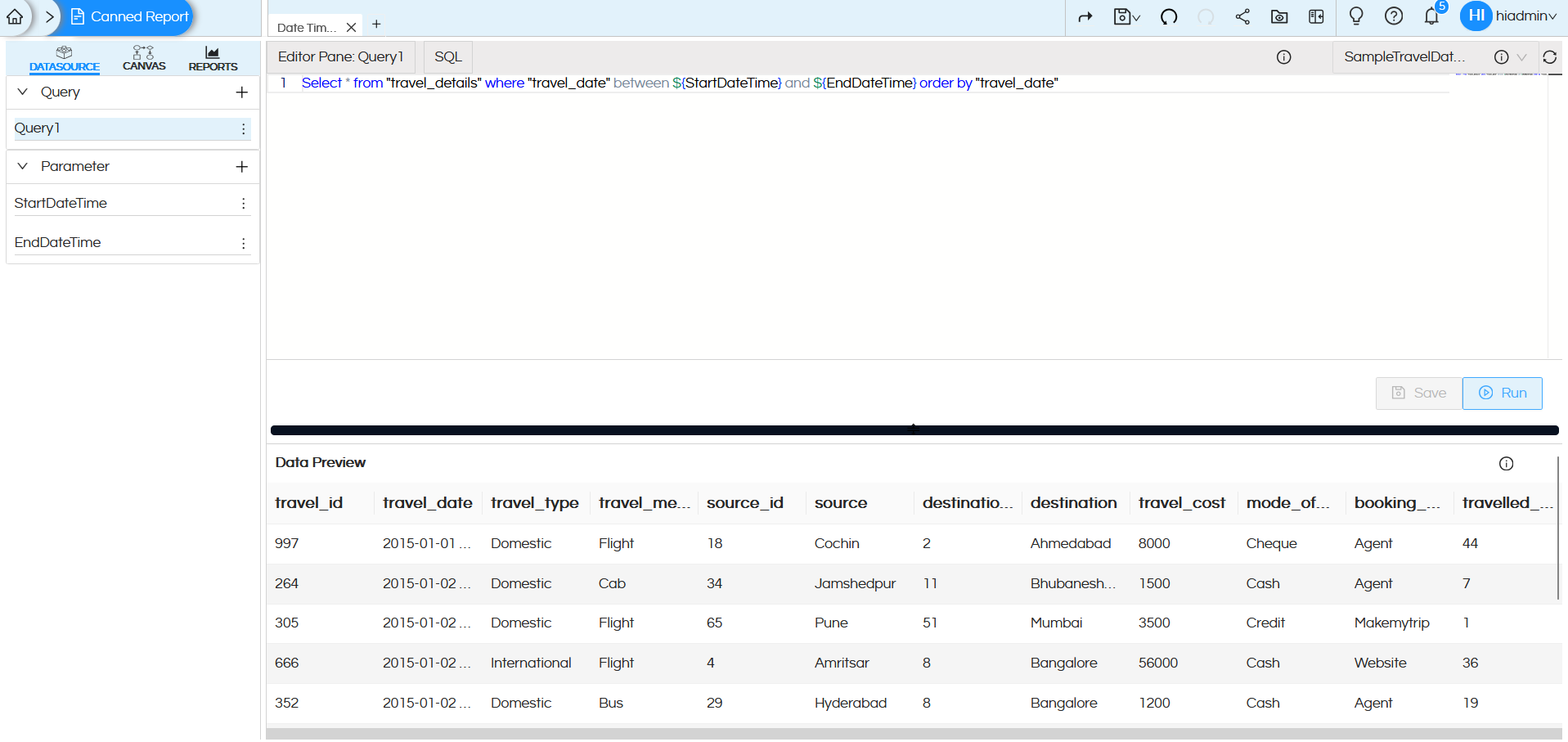Go home using the home icon

pyautogui.click(x=14, y=16)
